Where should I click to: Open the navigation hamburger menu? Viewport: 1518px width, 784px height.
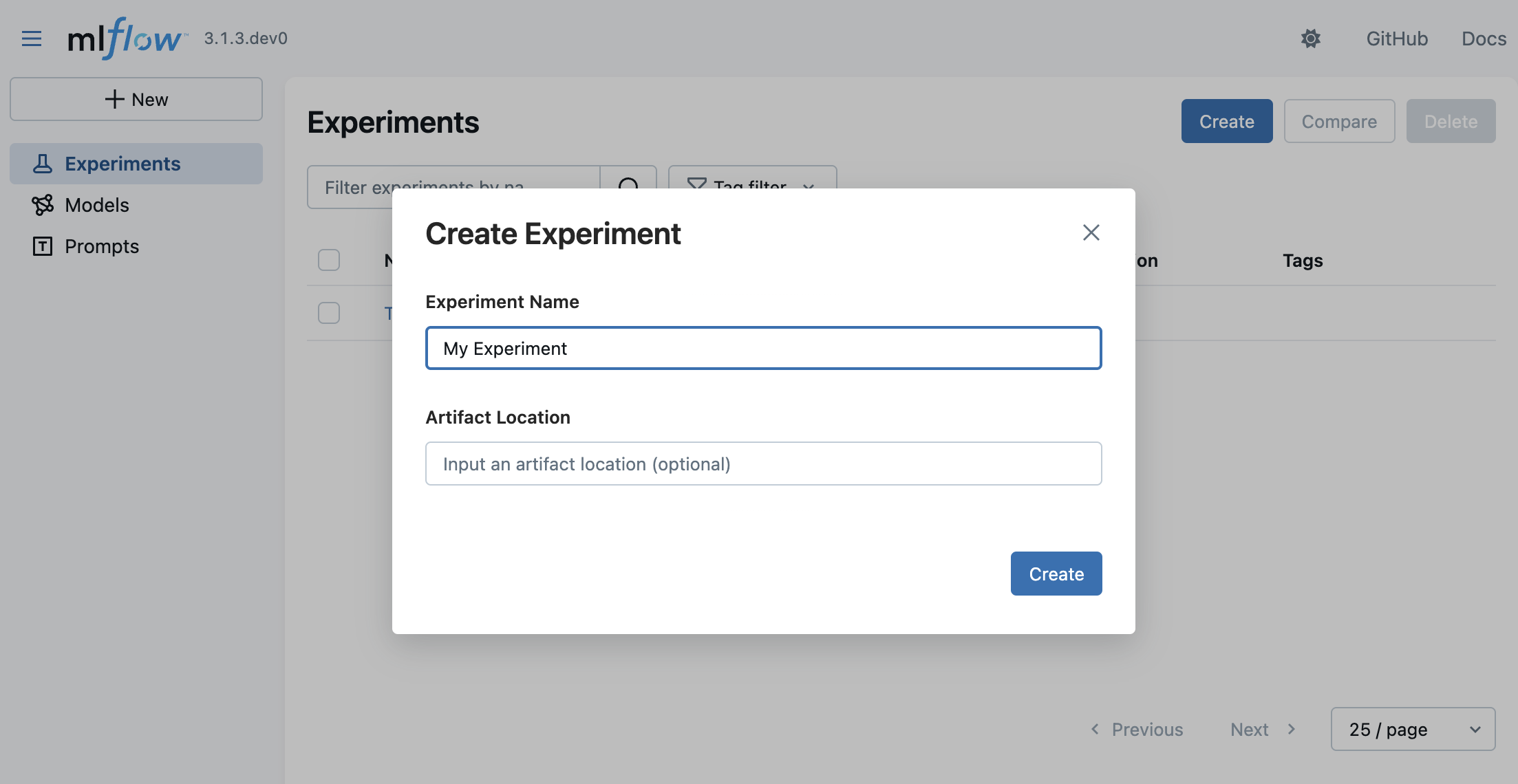[32, 39]
